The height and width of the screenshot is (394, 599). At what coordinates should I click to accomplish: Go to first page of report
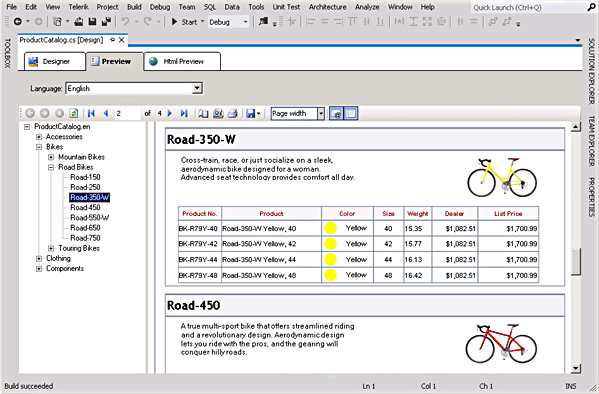point(91,113)
